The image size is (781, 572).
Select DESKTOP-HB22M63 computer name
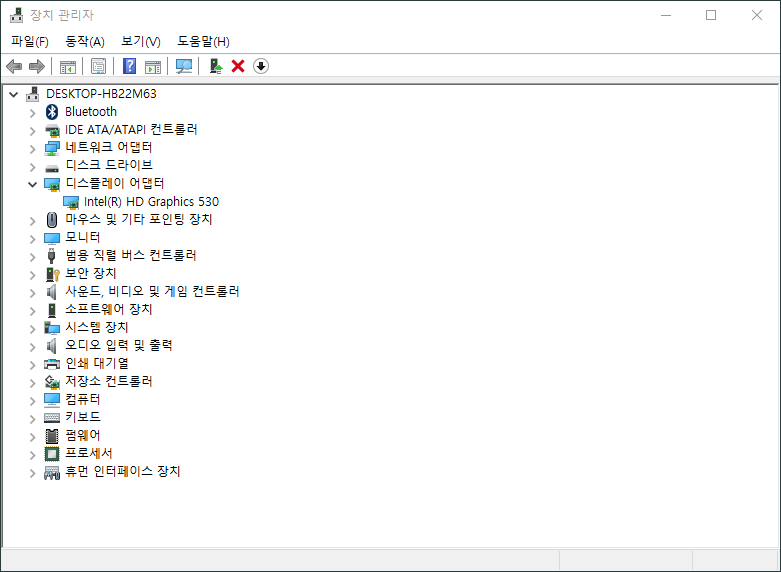point(101,94)
